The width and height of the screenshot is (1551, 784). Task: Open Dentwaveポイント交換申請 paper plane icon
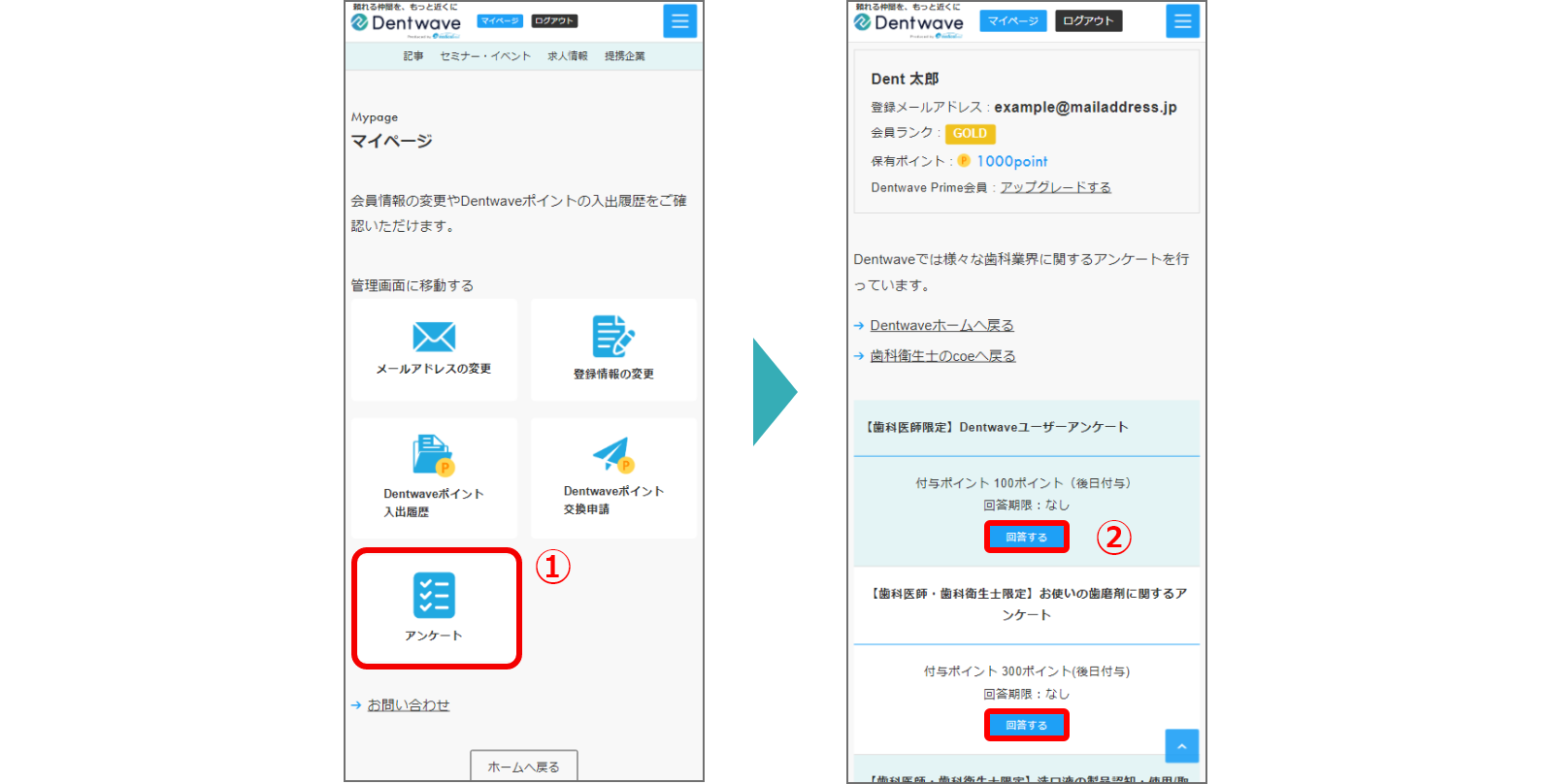613,455
